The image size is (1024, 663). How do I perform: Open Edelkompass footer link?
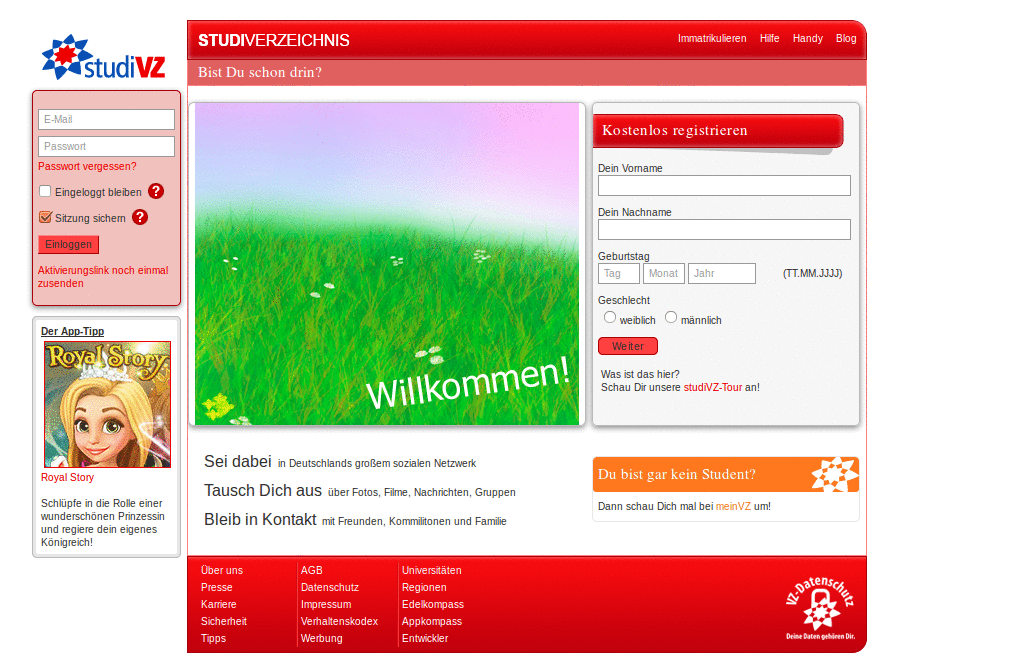point(432,604)
